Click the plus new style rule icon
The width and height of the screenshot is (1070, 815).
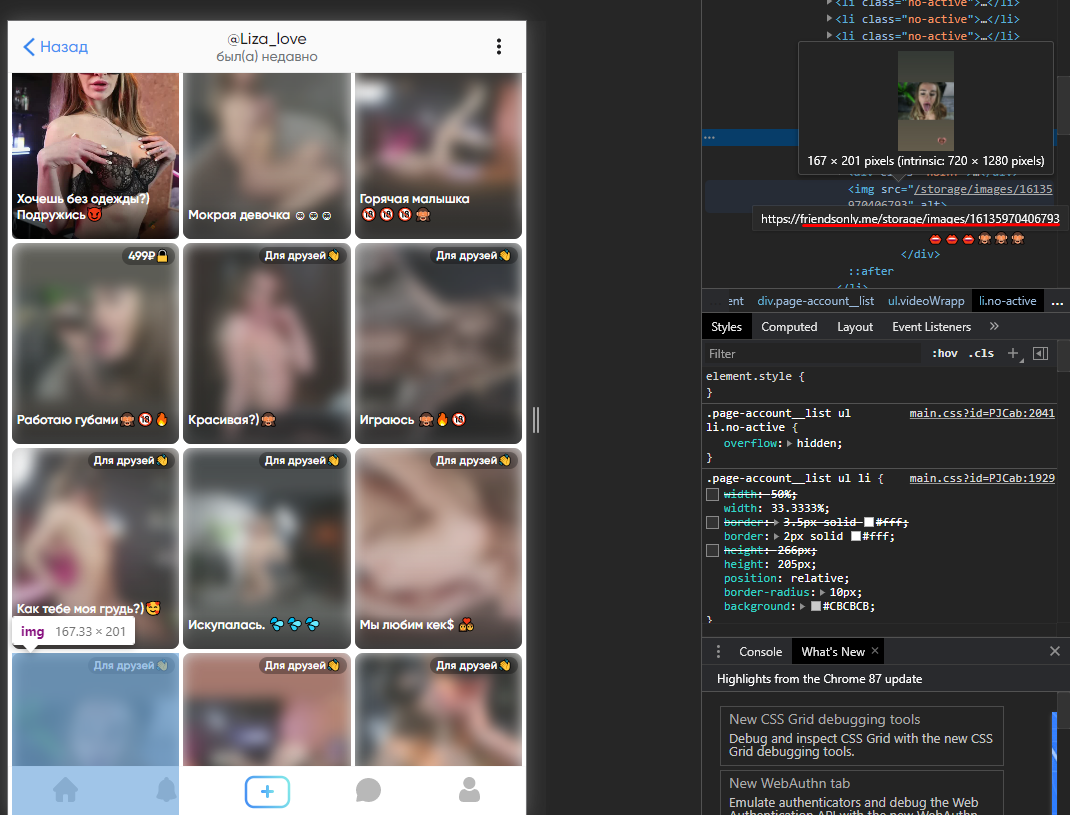click(1013, 353)
